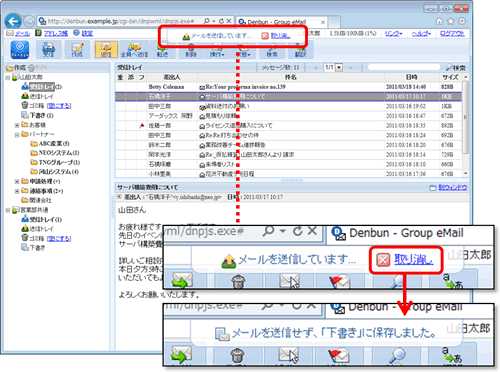500x372 pixels.
Task: Click the browser tools gear icon
Action: (x=462, y=21)
